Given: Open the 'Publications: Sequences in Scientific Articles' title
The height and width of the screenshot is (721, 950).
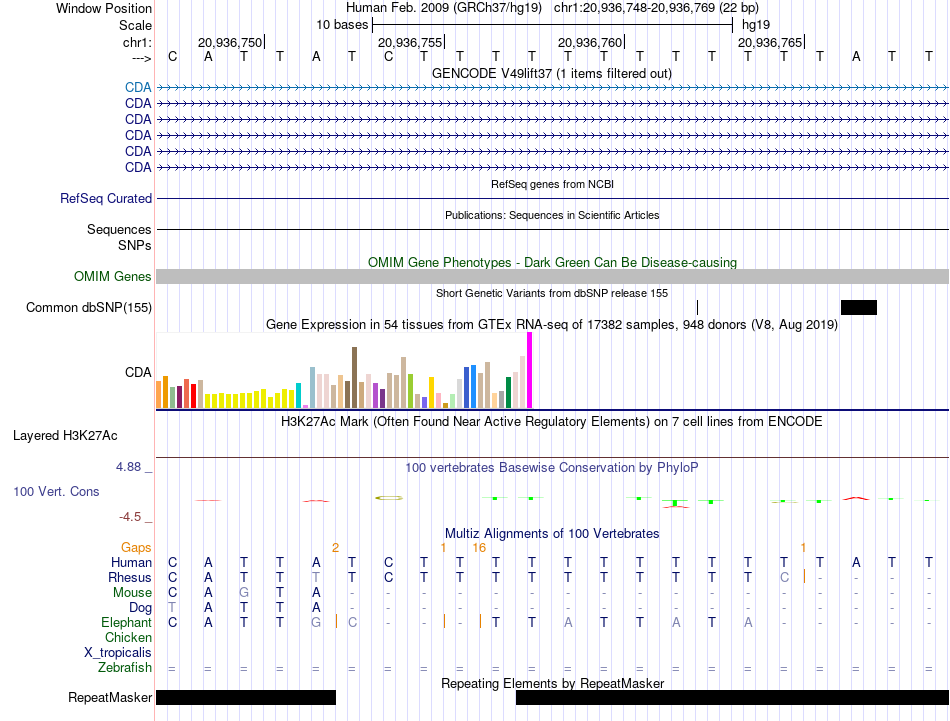Looking at the screenshot, I should [x=552, y=215].
